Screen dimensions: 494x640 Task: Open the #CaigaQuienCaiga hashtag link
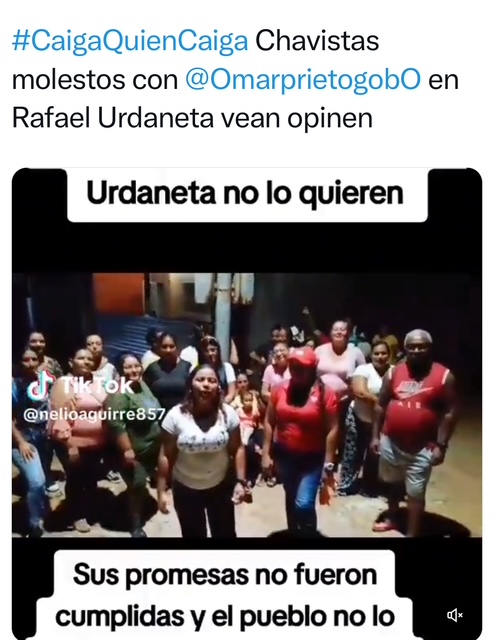[130, 42]
